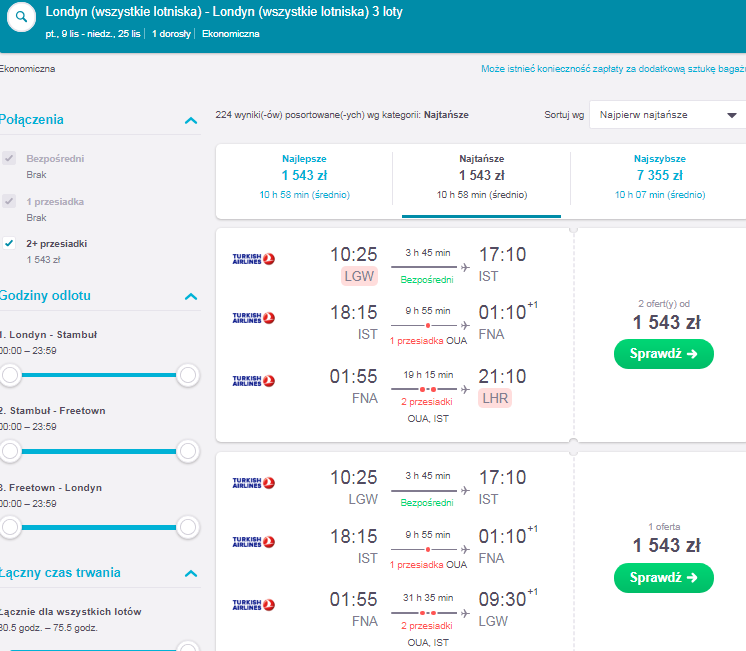Uncheck the 2+ przesiadki checkbox
746x651 pixels.
click(9, 243)
